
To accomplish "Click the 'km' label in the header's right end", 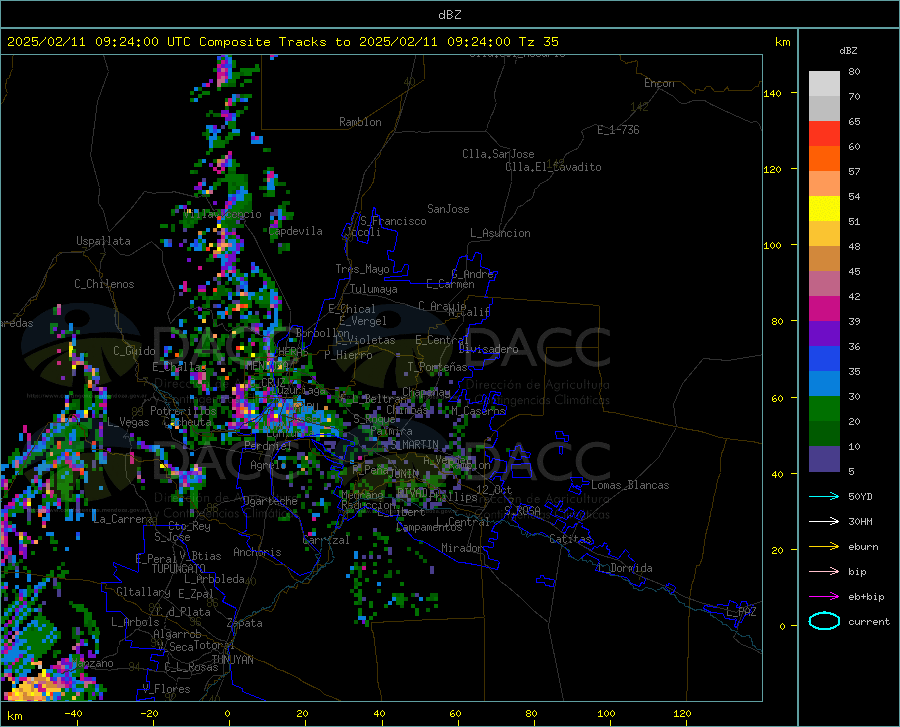I will pos(782,42).
